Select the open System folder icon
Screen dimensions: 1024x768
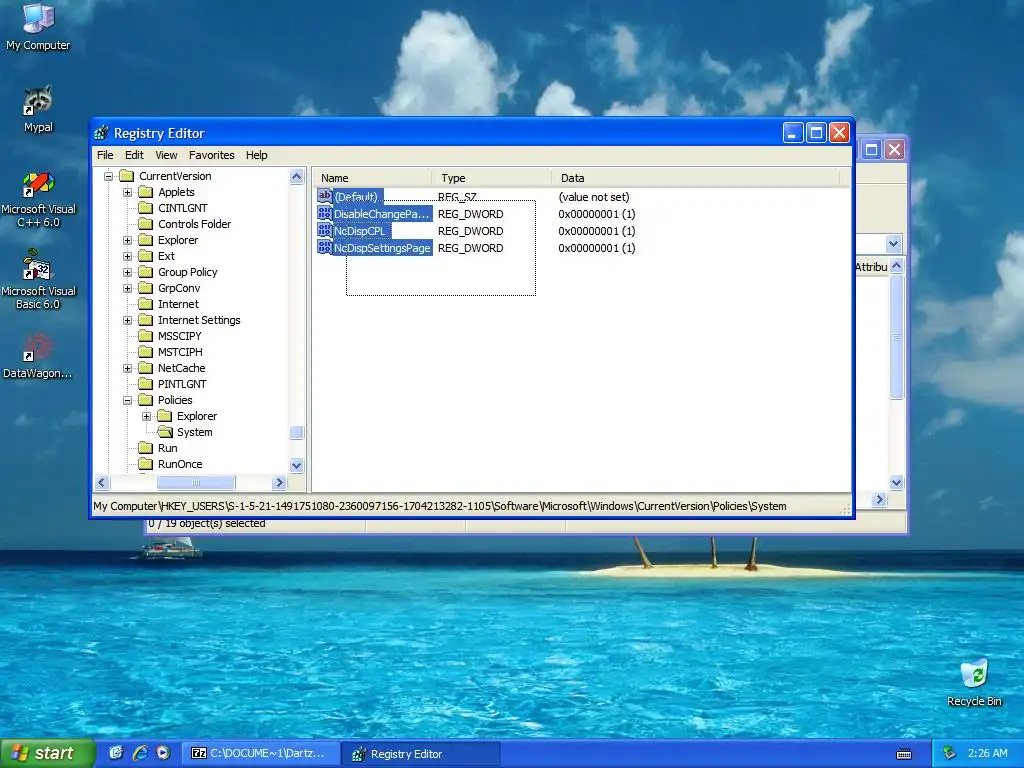point(165,432)
